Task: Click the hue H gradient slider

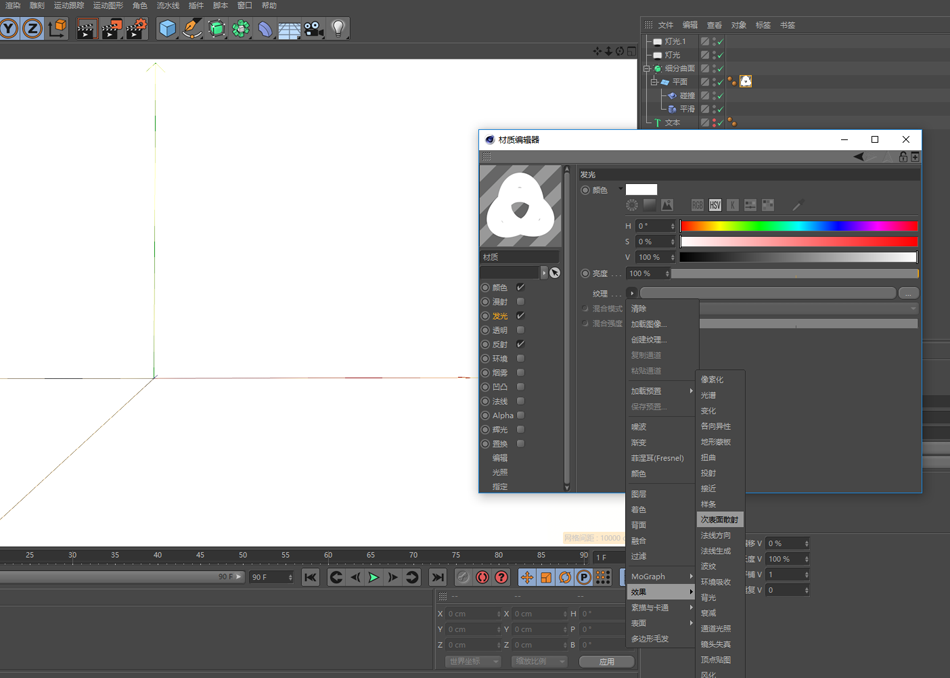Action: [x=799, y=226]
